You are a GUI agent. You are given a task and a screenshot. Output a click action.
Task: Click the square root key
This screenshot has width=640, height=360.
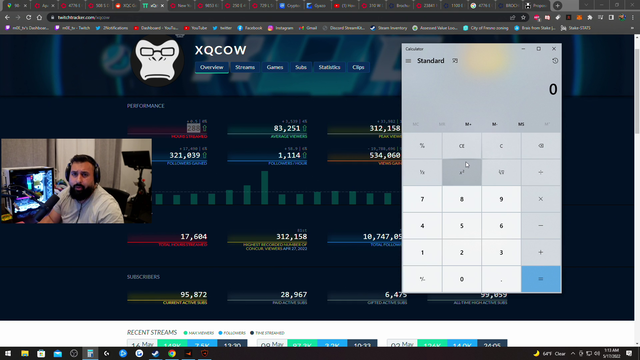tap(501, 172)
